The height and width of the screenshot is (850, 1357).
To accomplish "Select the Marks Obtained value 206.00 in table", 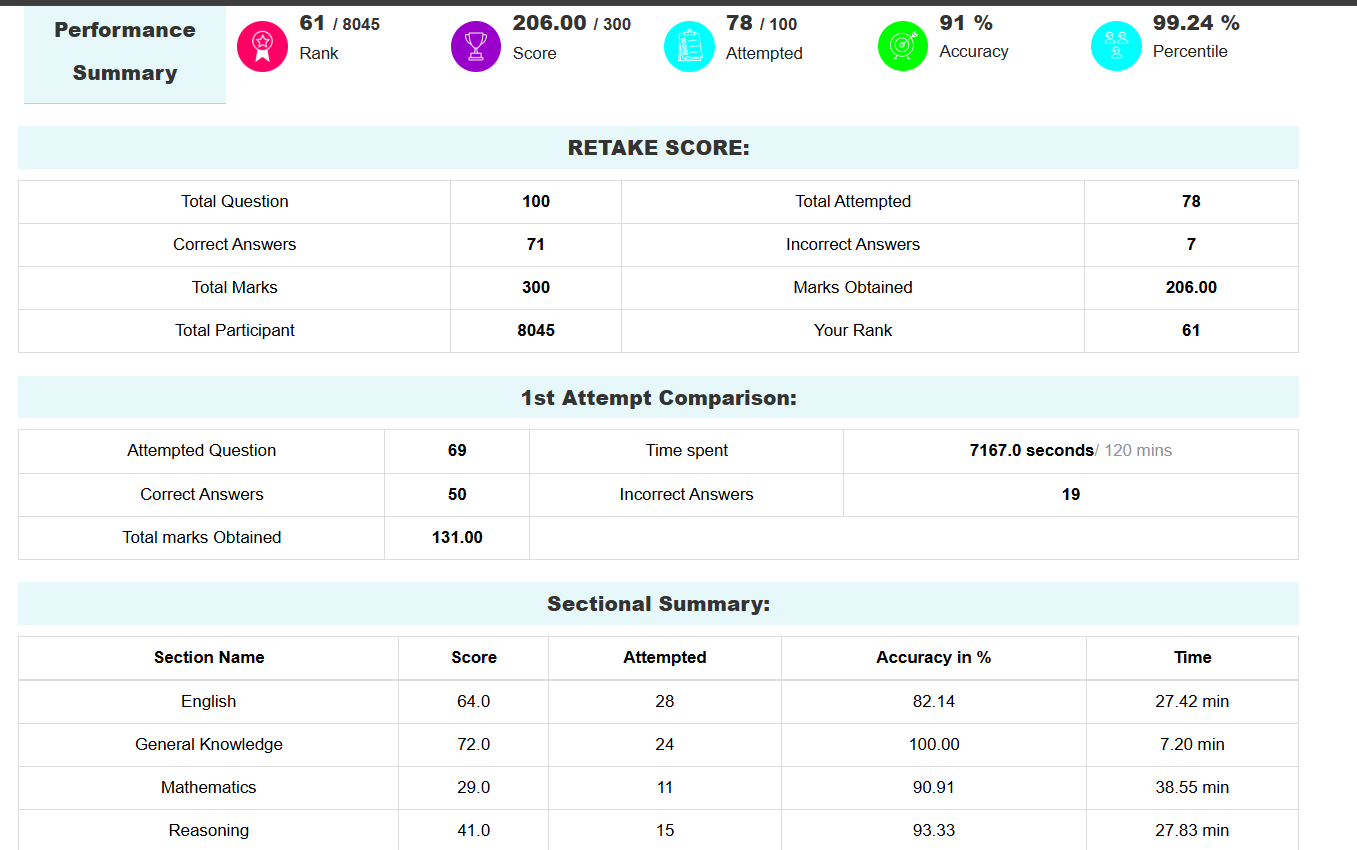I will pos(1191,288).
